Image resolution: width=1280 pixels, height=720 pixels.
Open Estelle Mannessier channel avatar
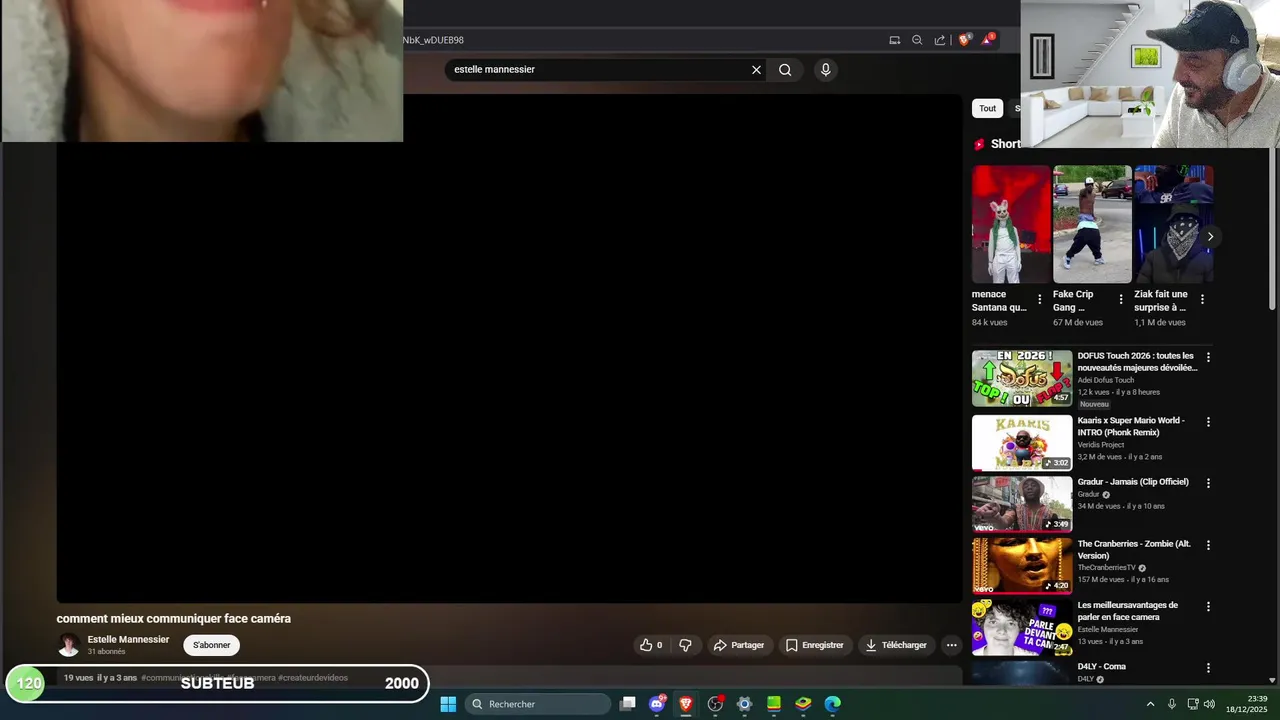pyautogui.click(x=69, y=645)
